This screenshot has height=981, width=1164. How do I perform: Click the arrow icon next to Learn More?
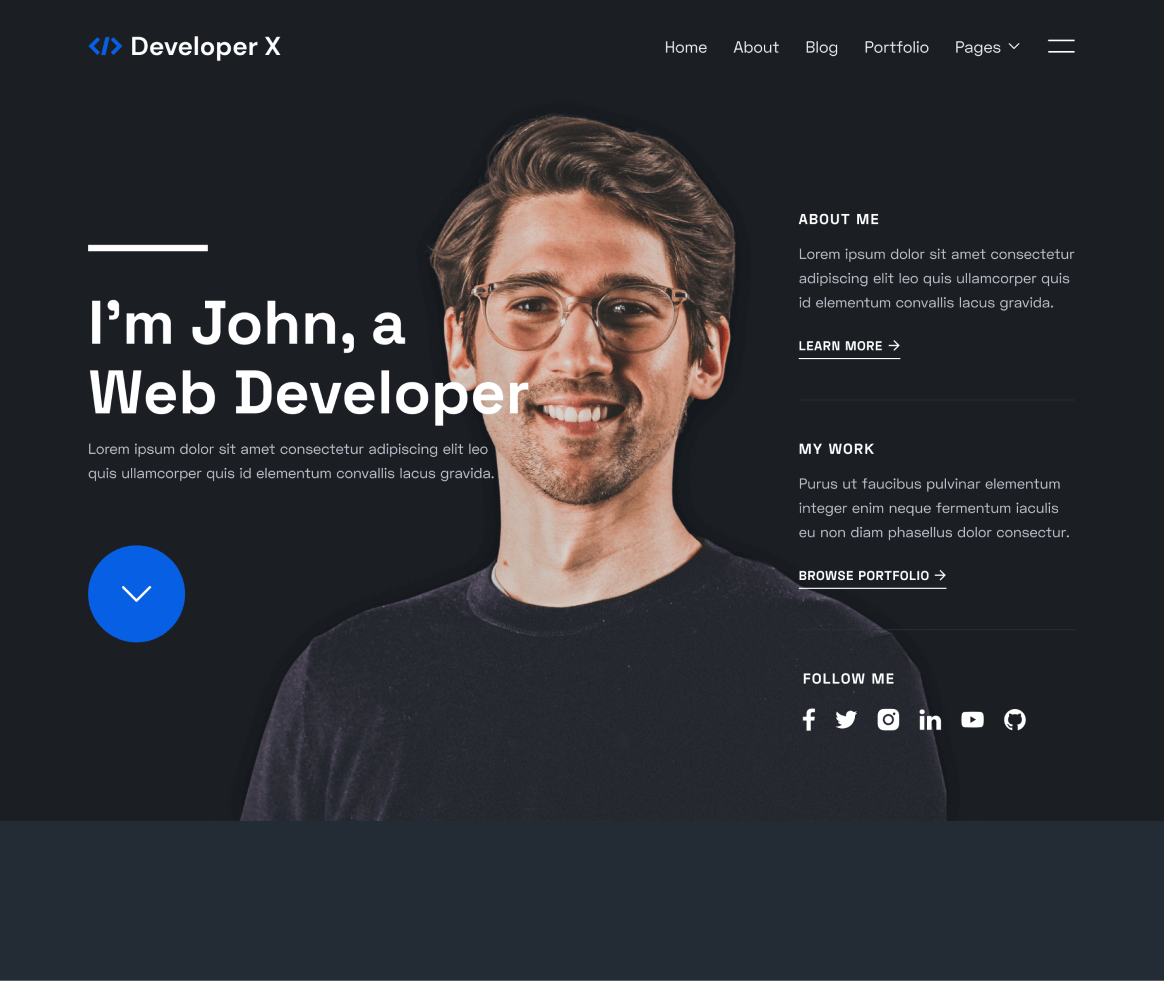click(x=895, y=345)
